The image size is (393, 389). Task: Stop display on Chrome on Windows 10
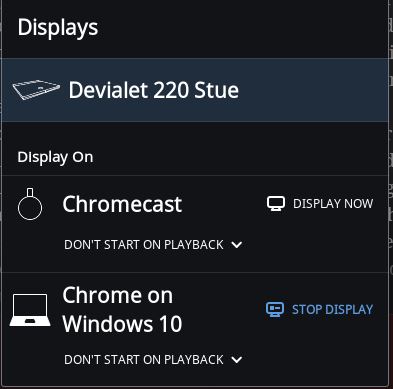(x=319, y=309)
